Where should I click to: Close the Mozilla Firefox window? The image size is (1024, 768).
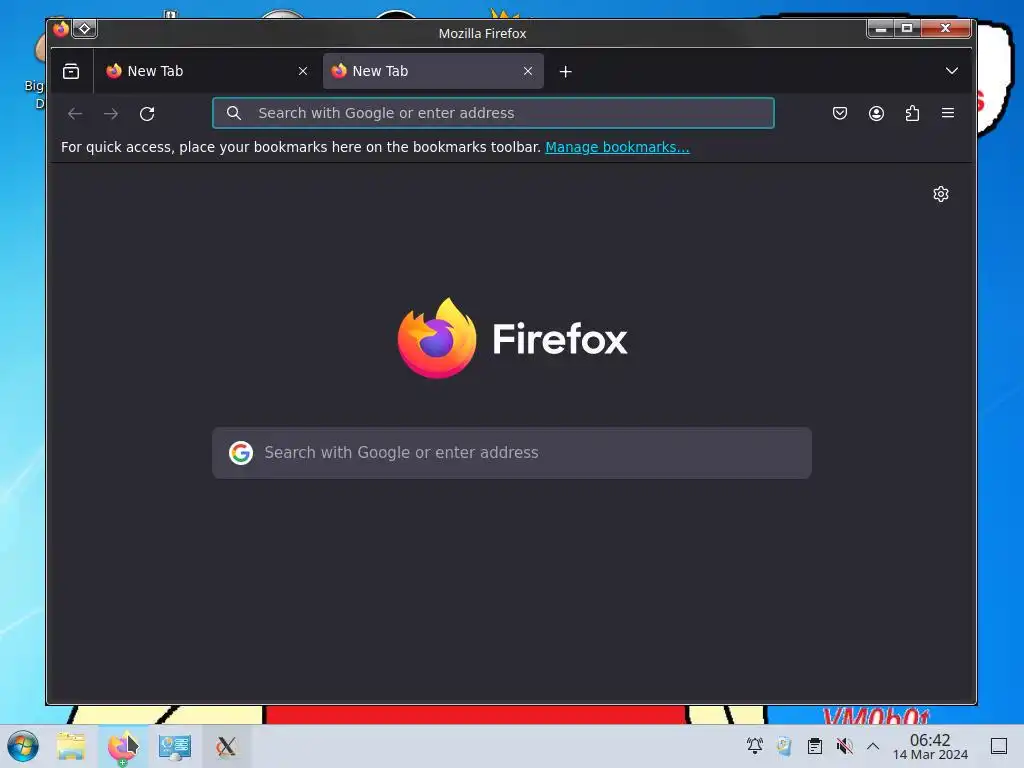(945, 28)
